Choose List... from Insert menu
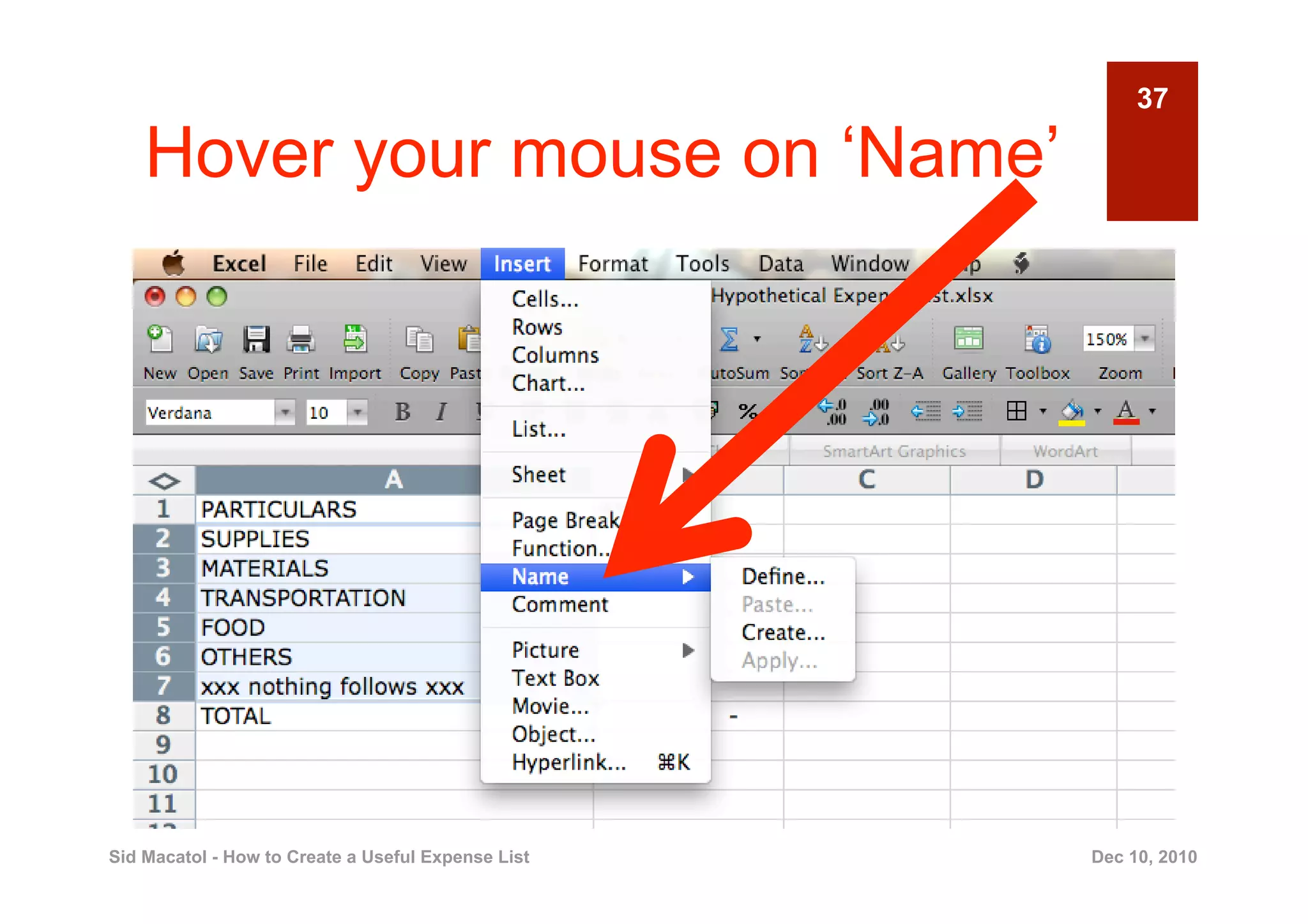 [596, 429]
